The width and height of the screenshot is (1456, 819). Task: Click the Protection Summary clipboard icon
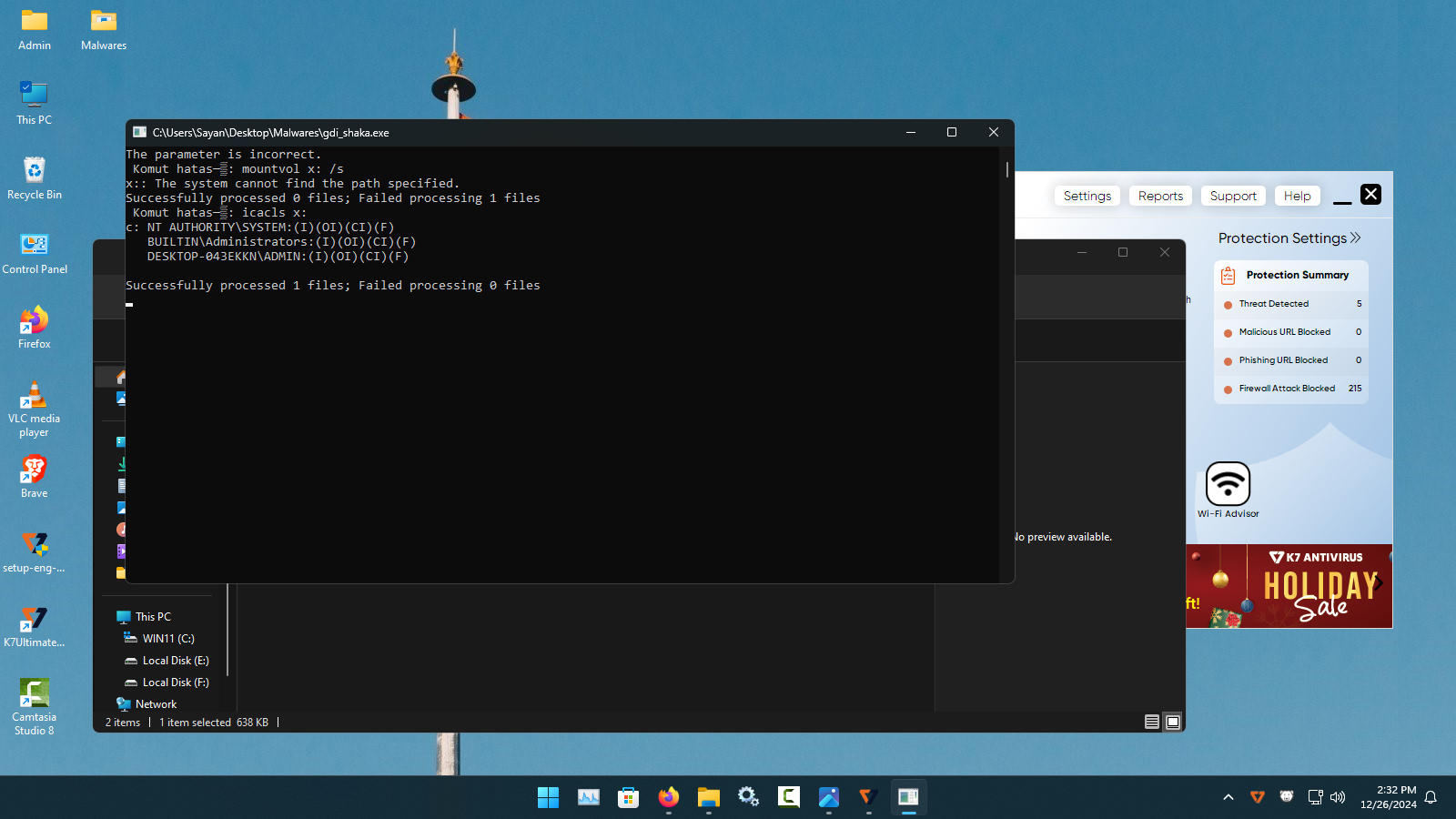click(x=1228, y=275)
